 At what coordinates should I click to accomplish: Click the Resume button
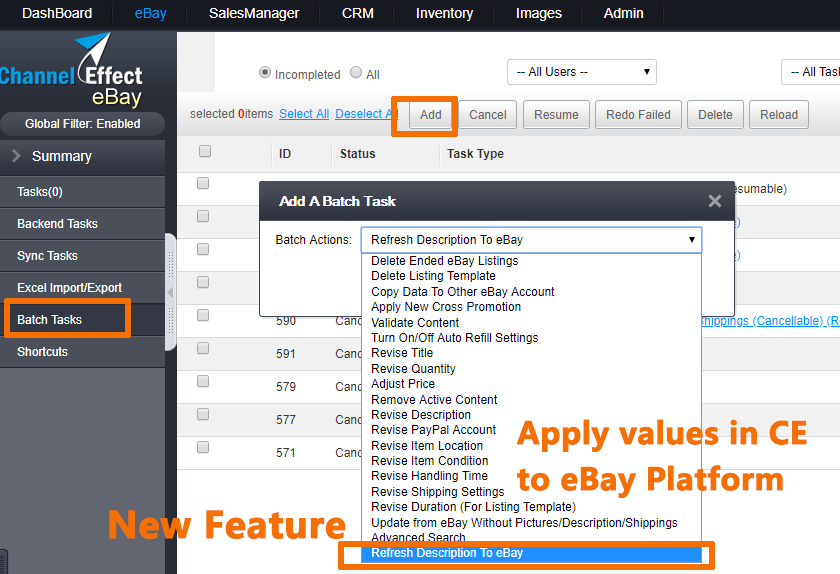click(x=556, y=115)
